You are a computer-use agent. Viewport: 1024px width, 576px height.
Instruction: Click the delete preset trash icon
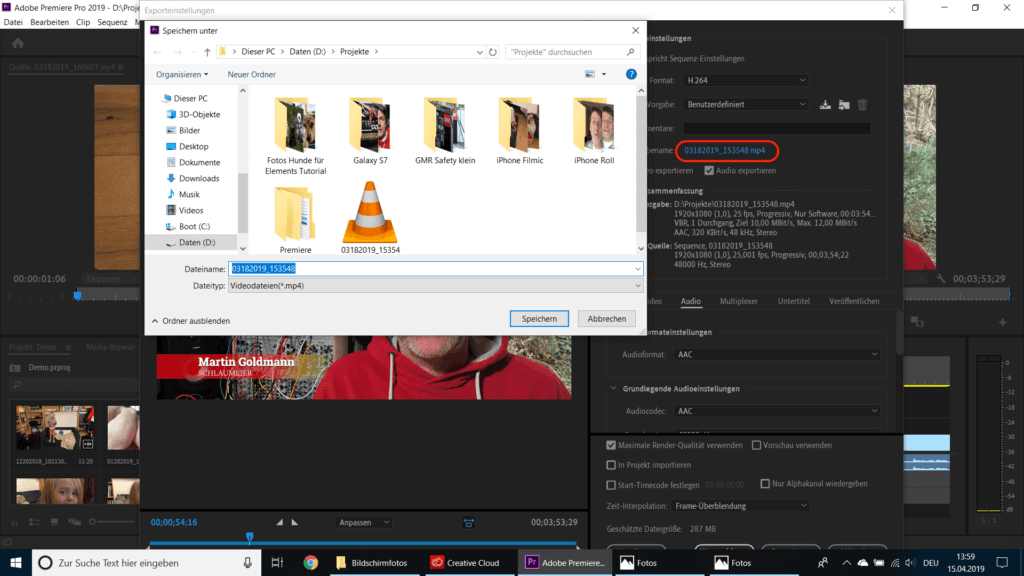[863, 104]
